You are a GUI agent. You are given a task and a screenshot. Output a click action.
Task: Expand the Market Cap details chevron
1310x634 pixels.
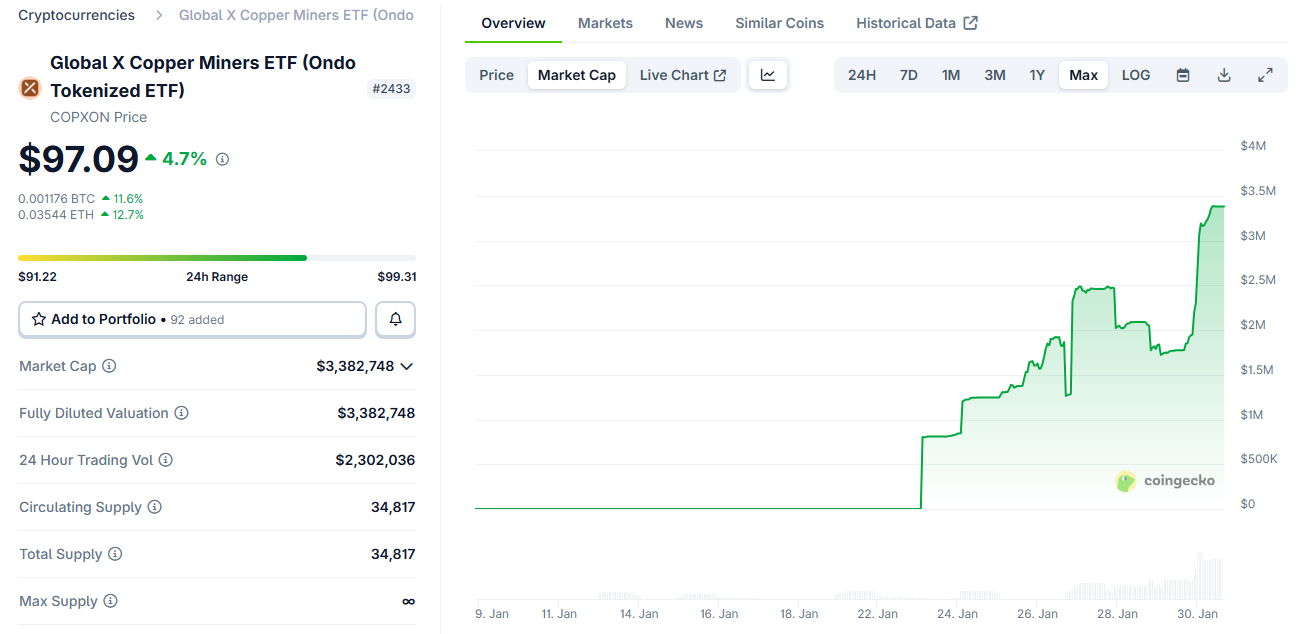[x=406, y=366]
